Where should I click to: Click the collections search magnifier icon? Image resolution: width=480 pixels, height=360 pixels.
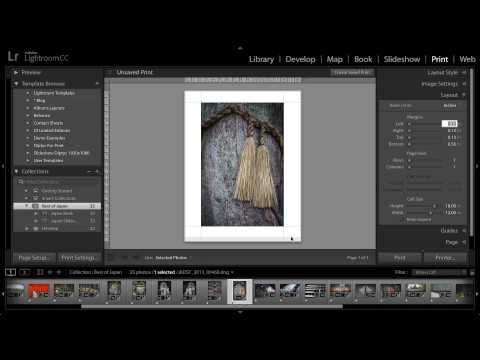20,182
